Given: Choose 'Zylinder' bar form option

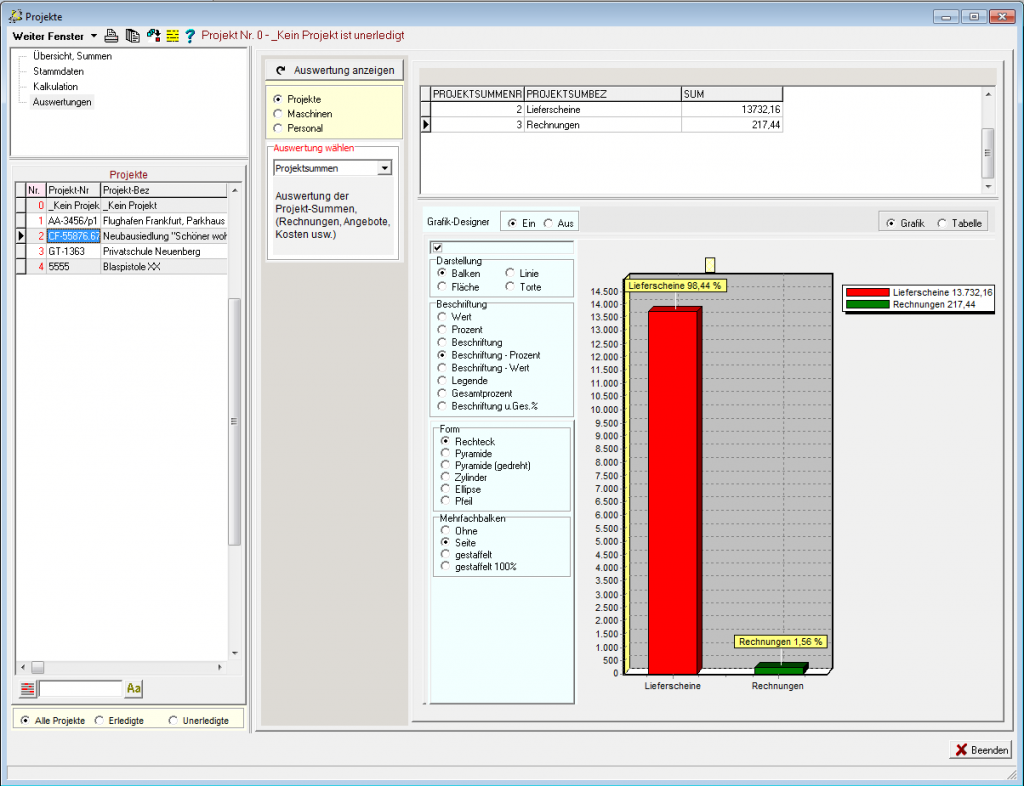Looking at the screenshot, I should pyautogui.click(x=446, y=478).
